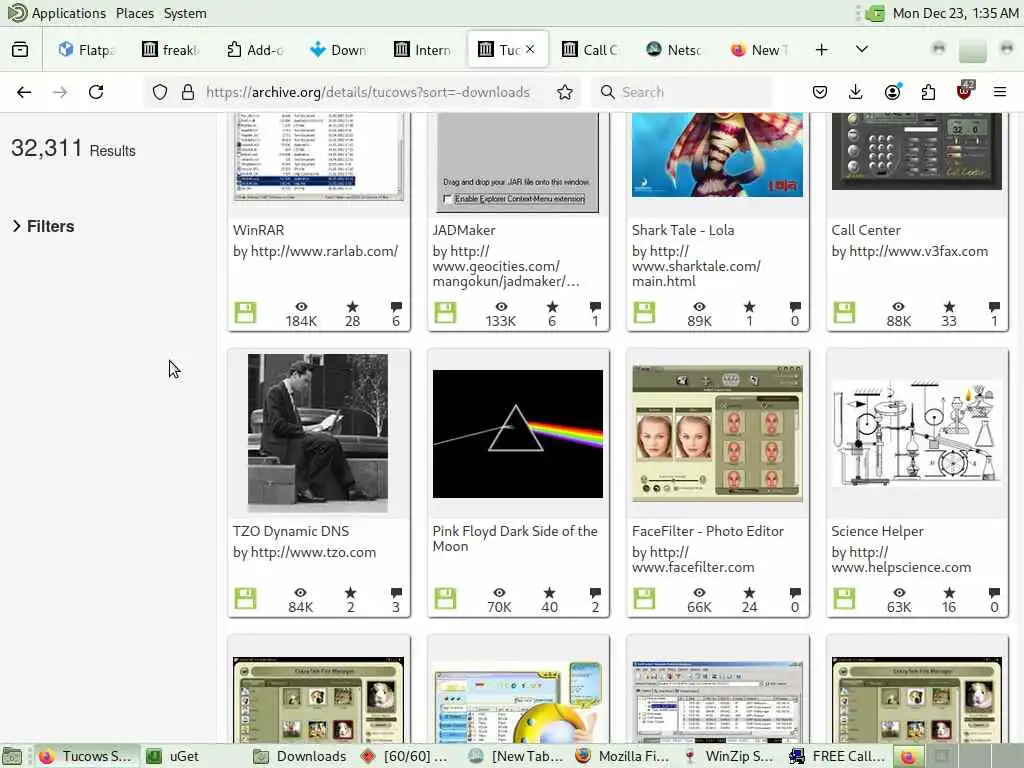This screenshot has height=768, width=1024.
Task: Click the JADMaker software floppy icon
Action: 445,312
